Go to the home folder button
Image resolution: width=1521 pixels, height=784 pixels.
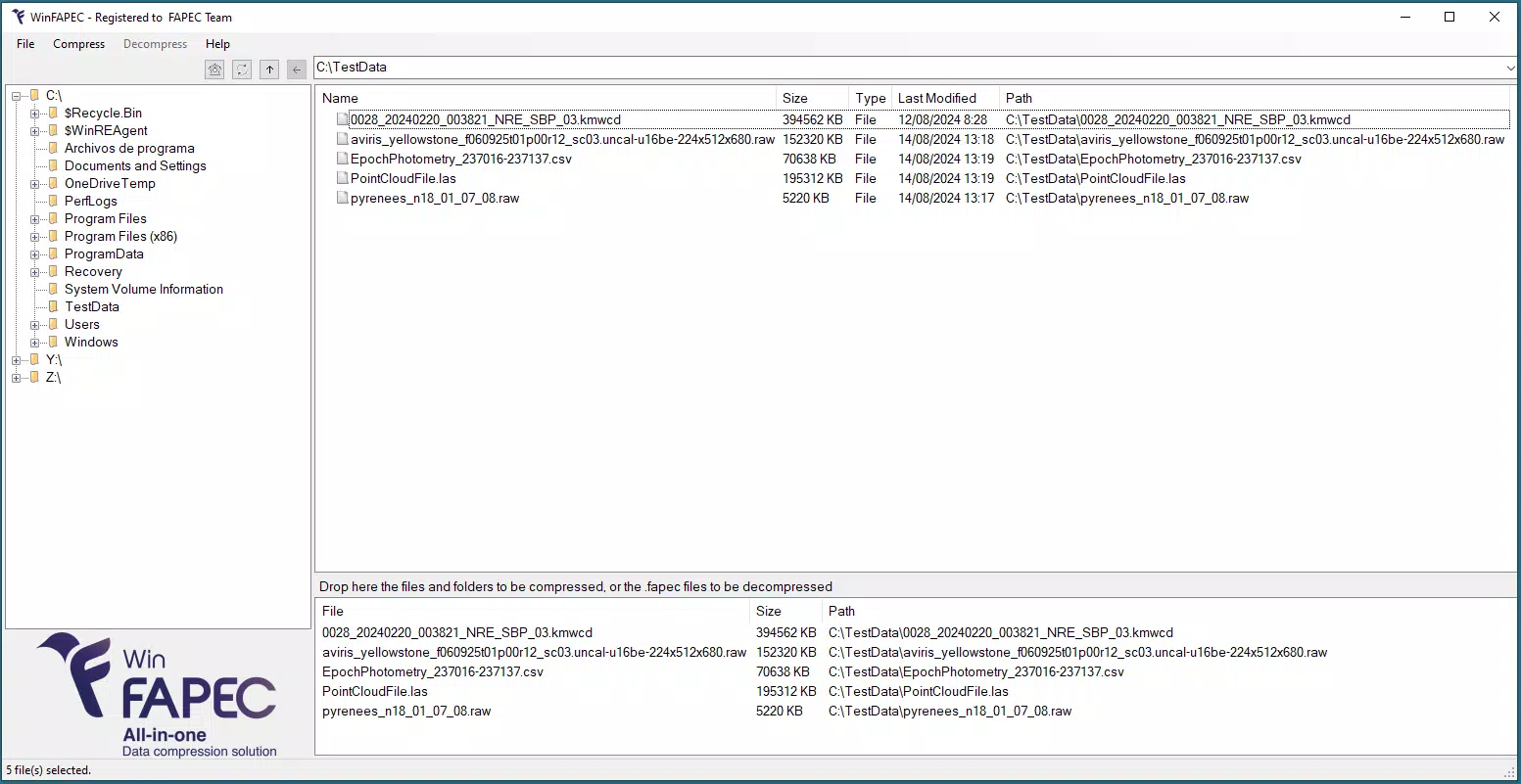(214, 69)
